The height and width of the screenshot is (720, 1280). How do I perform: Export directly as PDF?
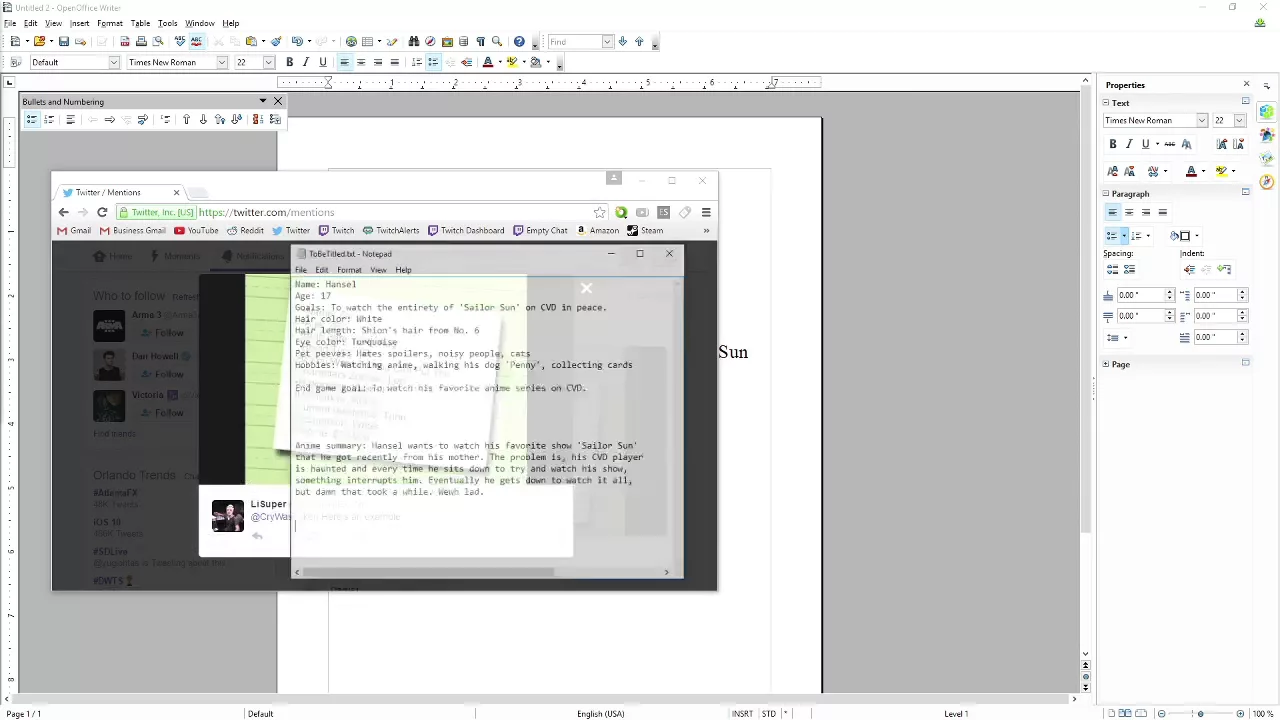tap(125, 42)
